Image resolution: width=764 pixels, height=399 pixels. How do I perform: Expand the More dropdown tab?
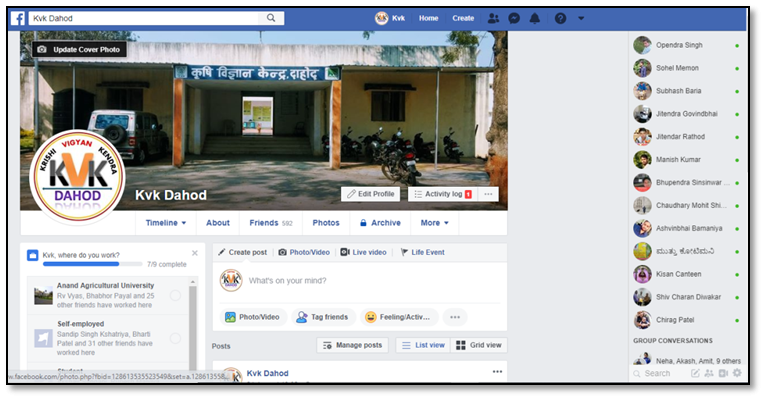[434, 223]
